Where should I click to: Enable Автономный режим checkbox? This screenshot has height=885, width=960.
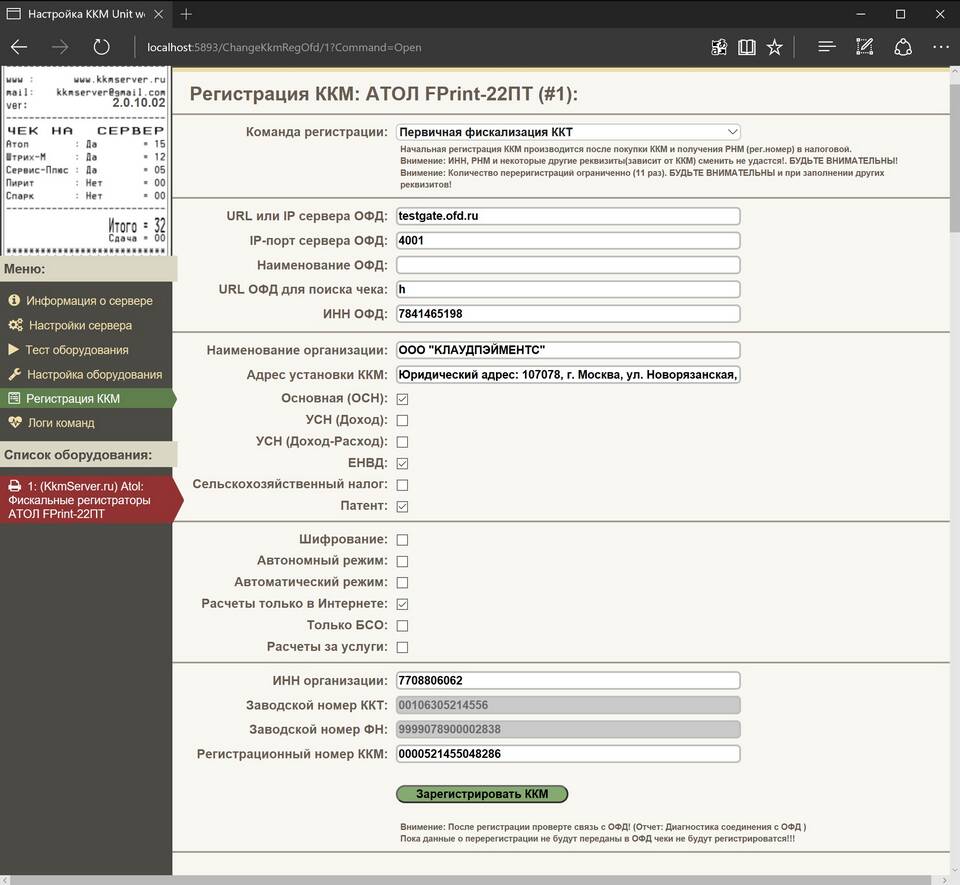click(402, 561)
